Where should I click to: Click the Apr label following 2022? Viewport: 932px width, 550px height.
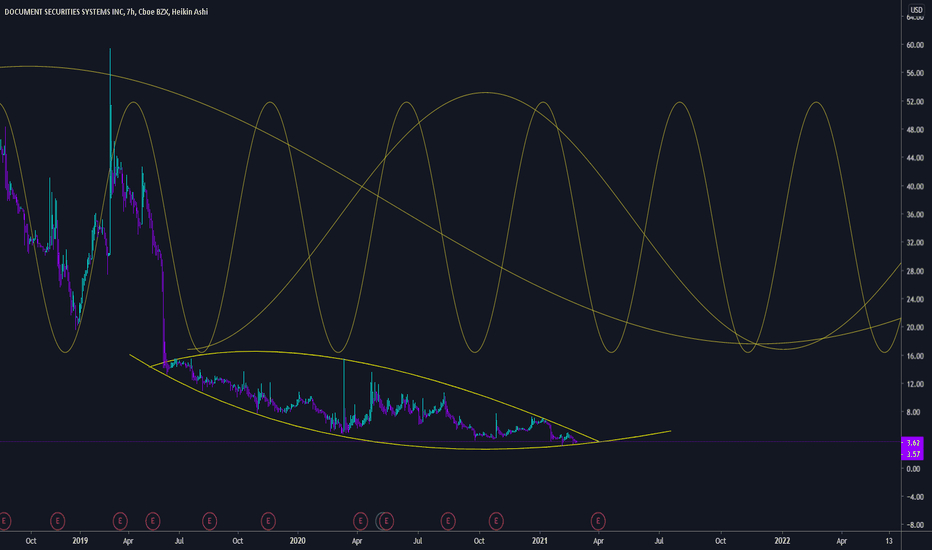point(842,541)
